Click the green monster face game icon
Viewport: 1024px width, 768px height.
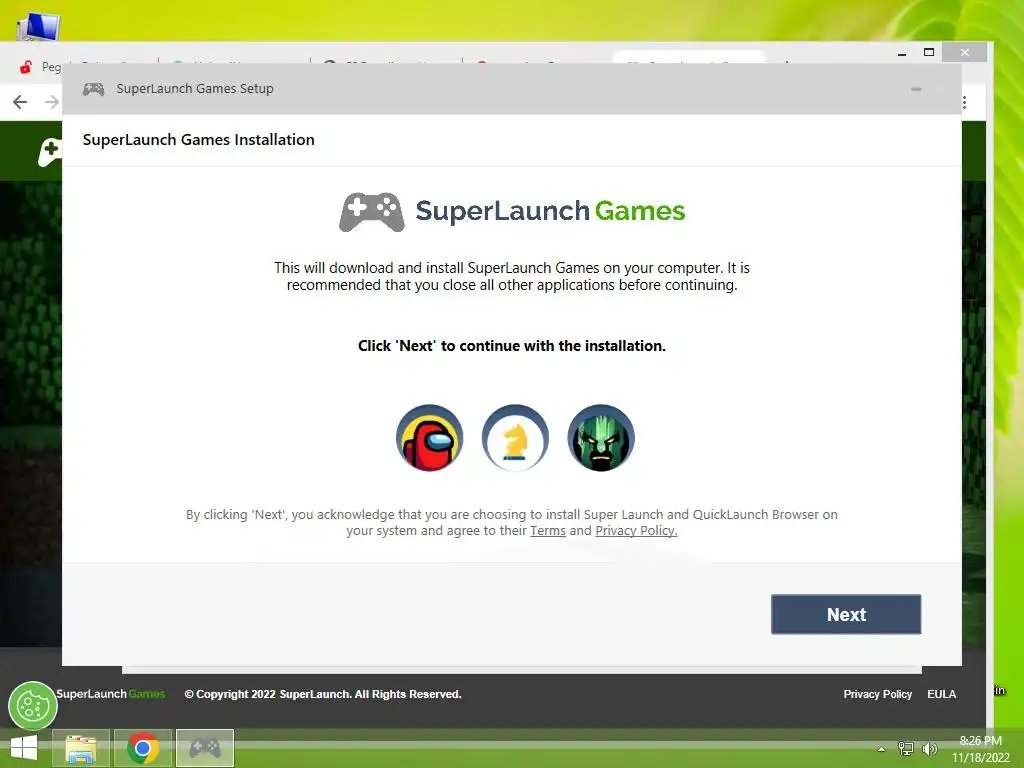pyautogui.click(x=601, y=438)
